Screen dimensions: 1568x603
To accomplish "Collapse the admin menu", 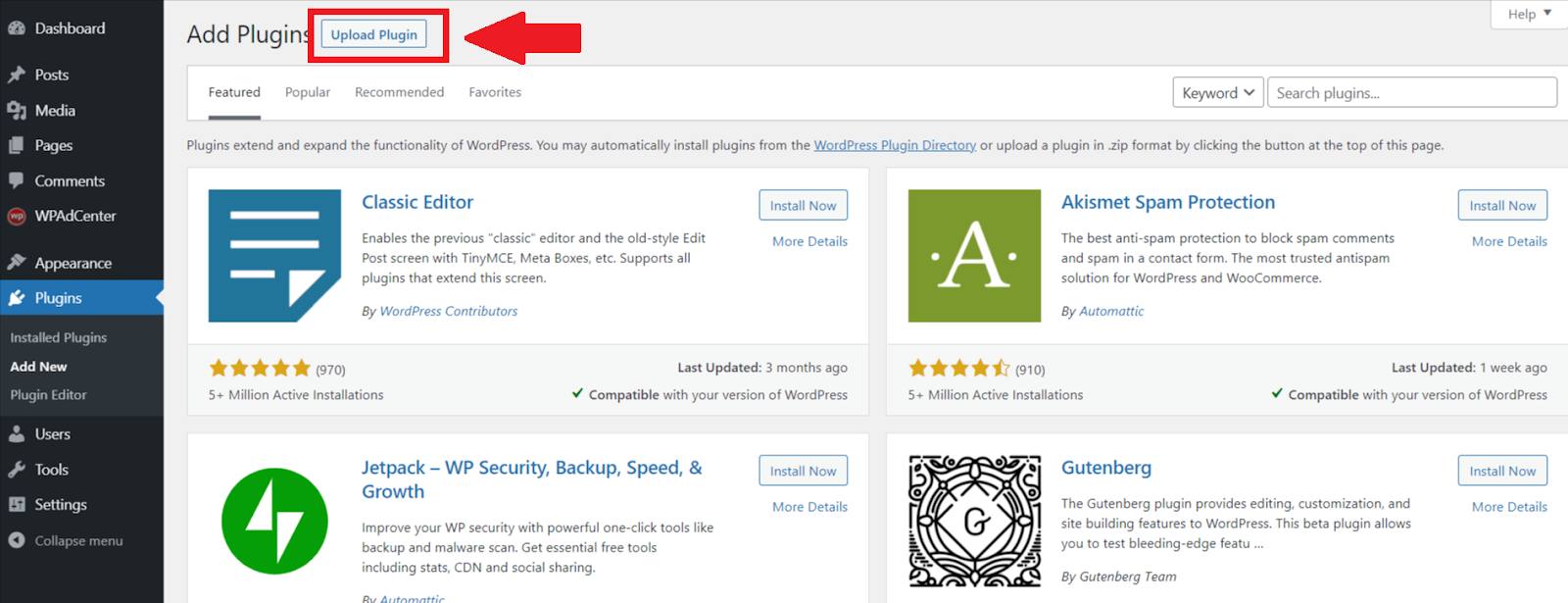I will [78, 540].
